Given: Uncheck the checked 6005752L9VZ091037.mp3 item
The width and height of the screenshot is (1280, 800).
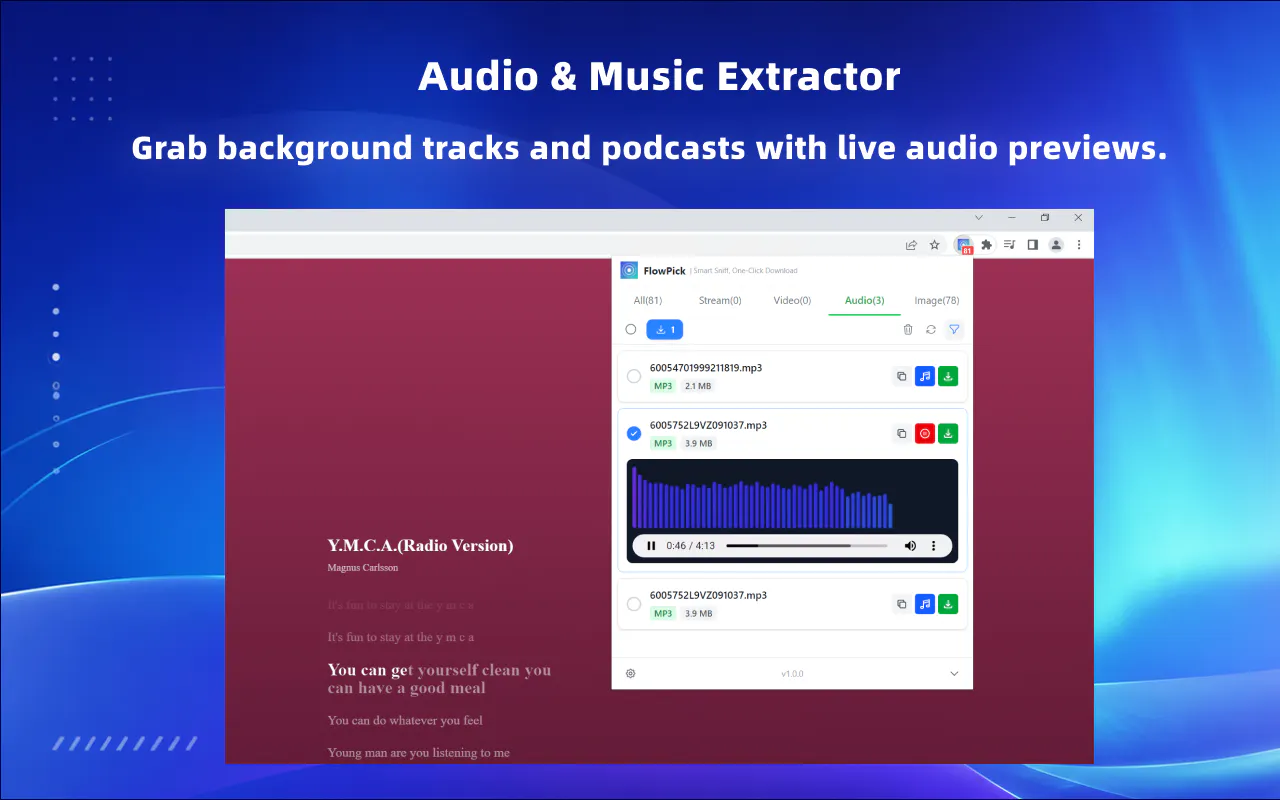Looking at the screenshot, I should (x=634, y=433).
